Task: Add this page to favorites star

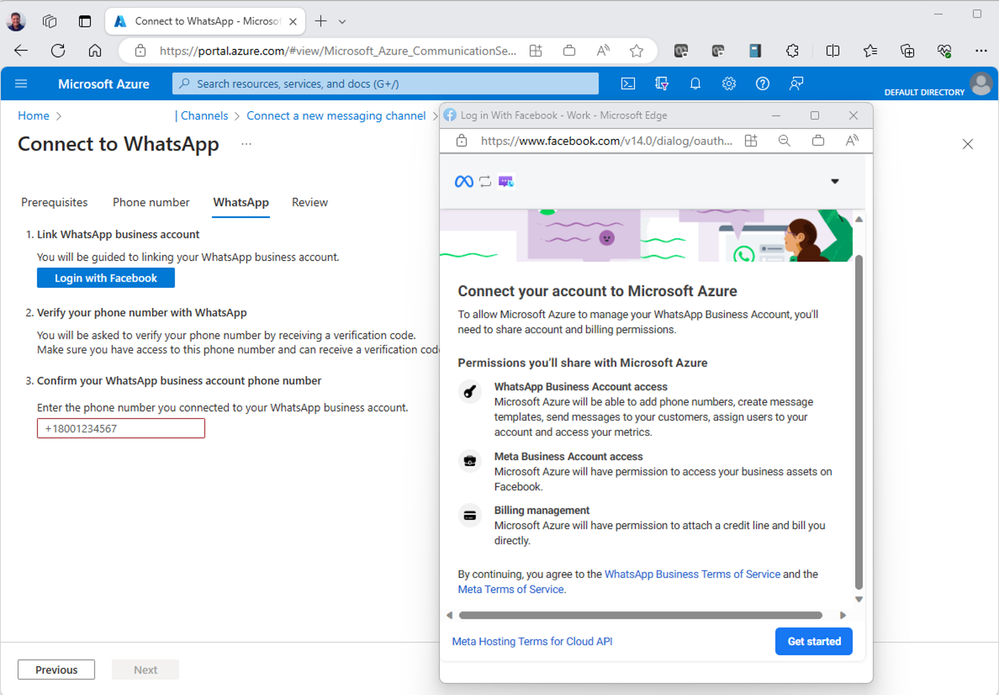Action: 636,51
